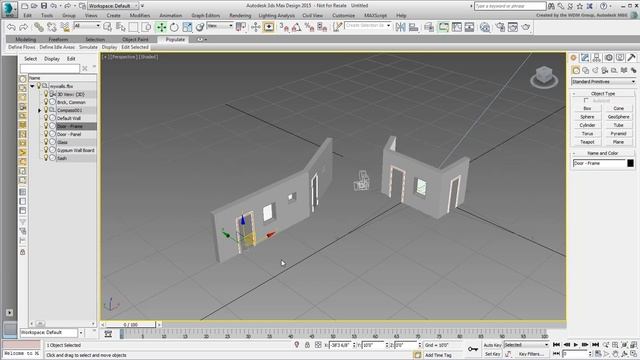Click the Select and Link chain icon
Image resolution: width=640 pixels, height=360 pixels.
point(39,27)
